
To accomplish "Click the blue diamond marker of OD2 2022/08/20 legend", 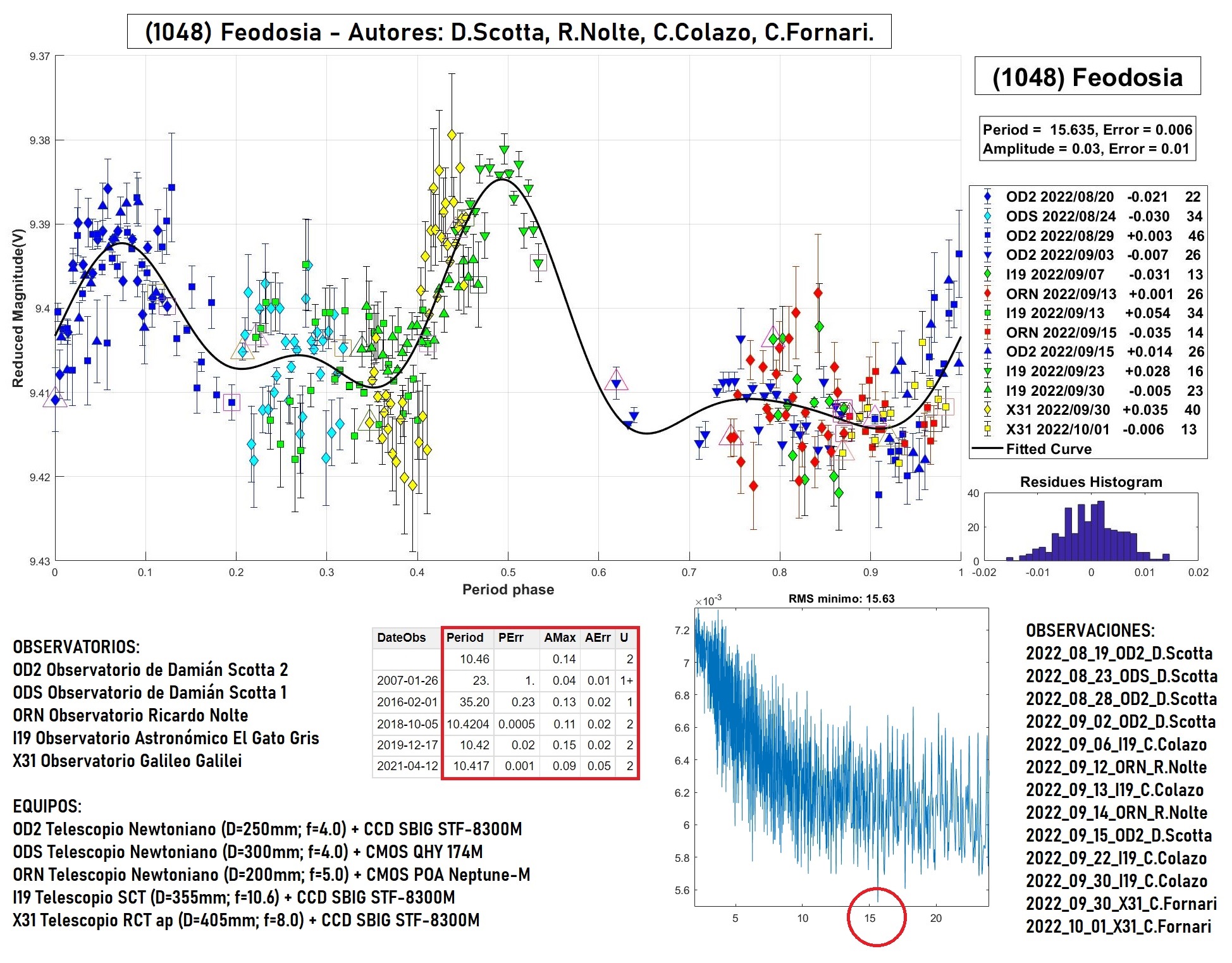I will coord(987,197).
